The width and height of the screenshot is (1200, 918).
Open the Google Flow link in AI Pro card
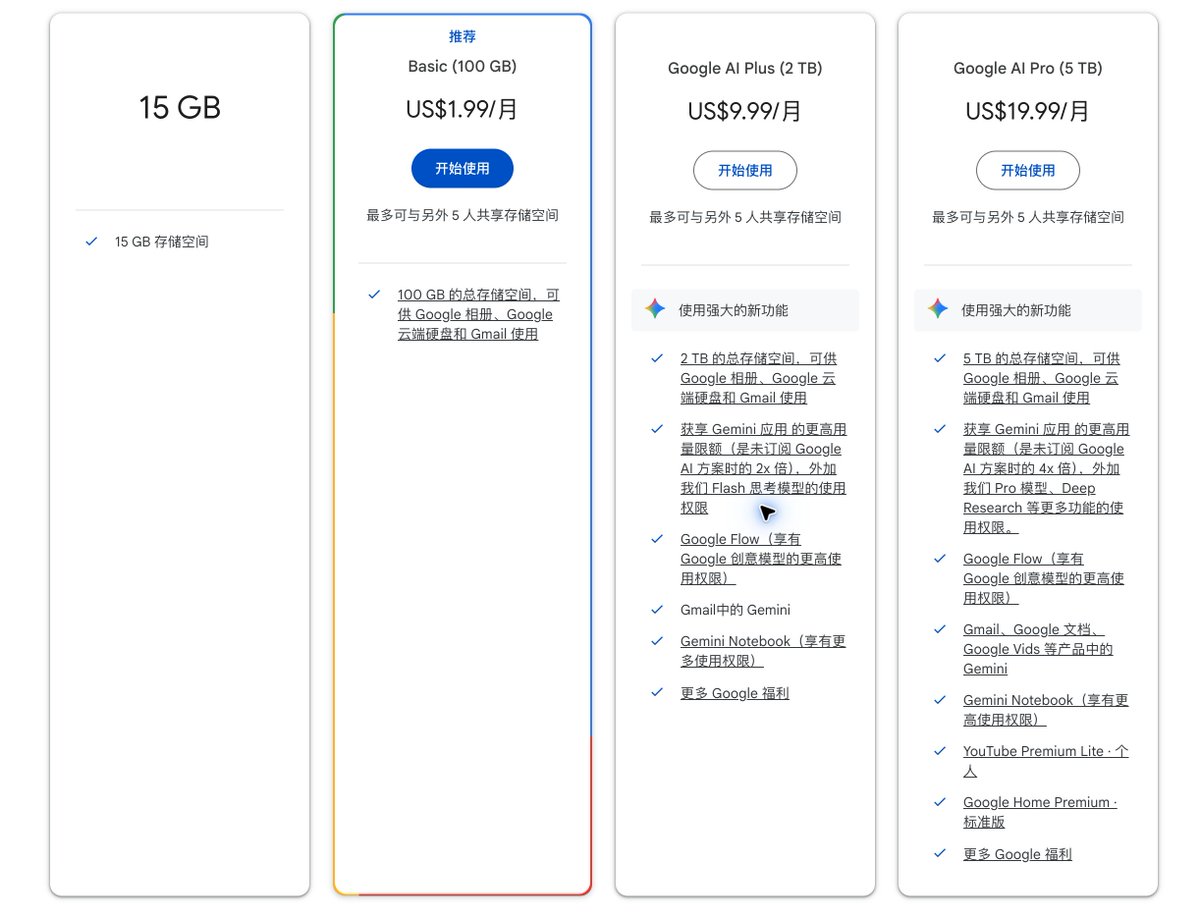[1044, 578]
